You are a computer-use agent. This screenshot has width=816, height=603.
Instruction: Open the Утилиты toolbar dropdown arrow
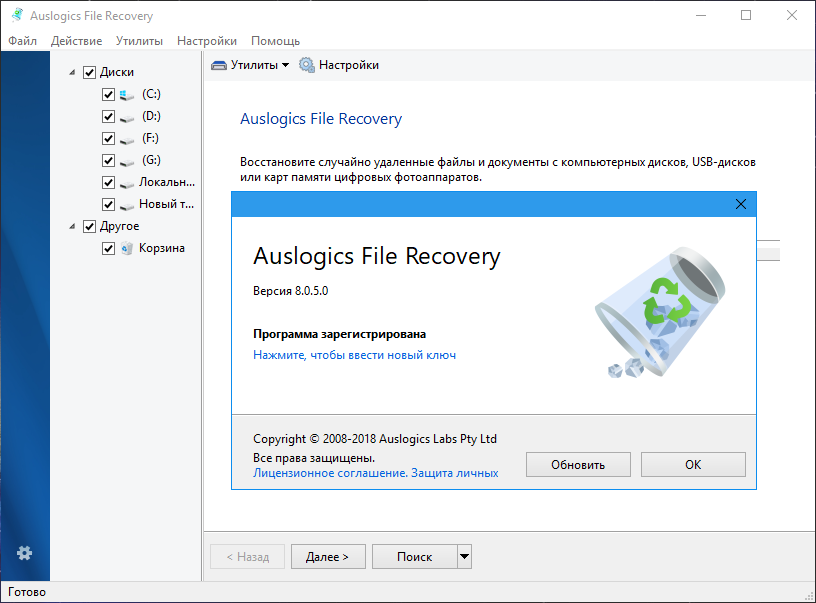click(x=285, y=65)
